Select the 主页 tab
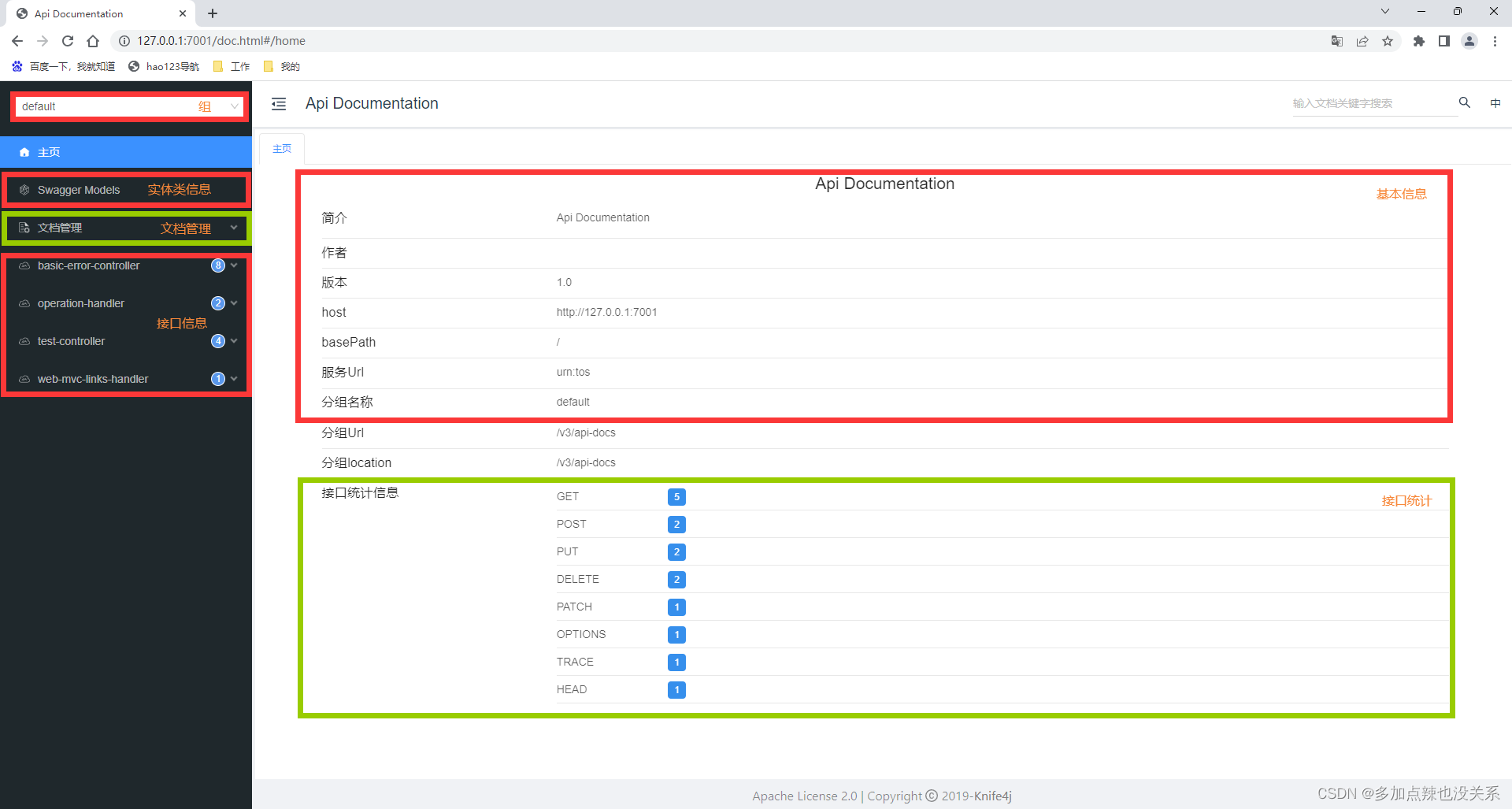The width and height of the screenshot is (1512, 809). [282, 148]
